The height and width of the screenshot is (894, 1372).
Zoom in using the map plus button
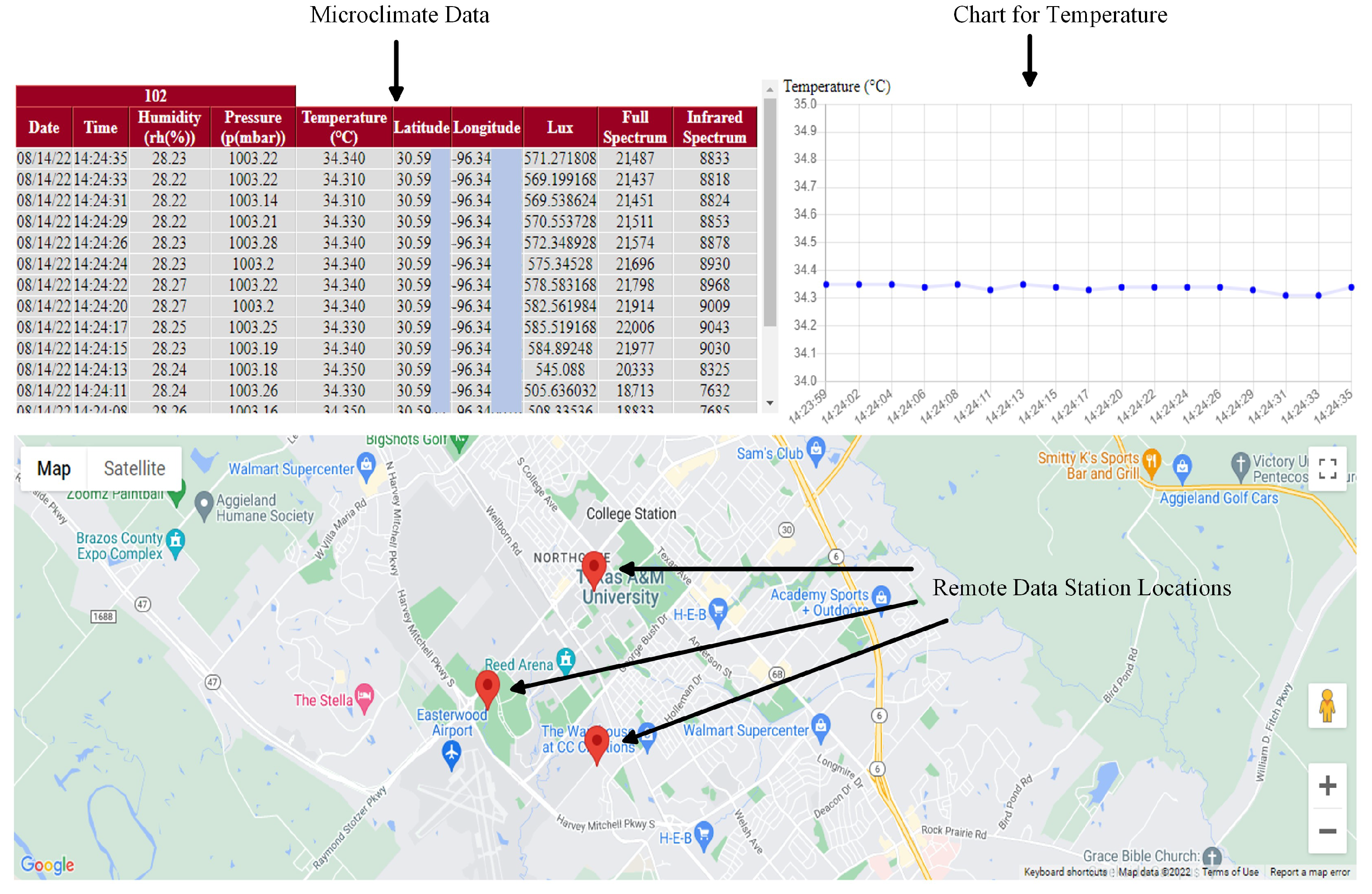[1327, 785]
